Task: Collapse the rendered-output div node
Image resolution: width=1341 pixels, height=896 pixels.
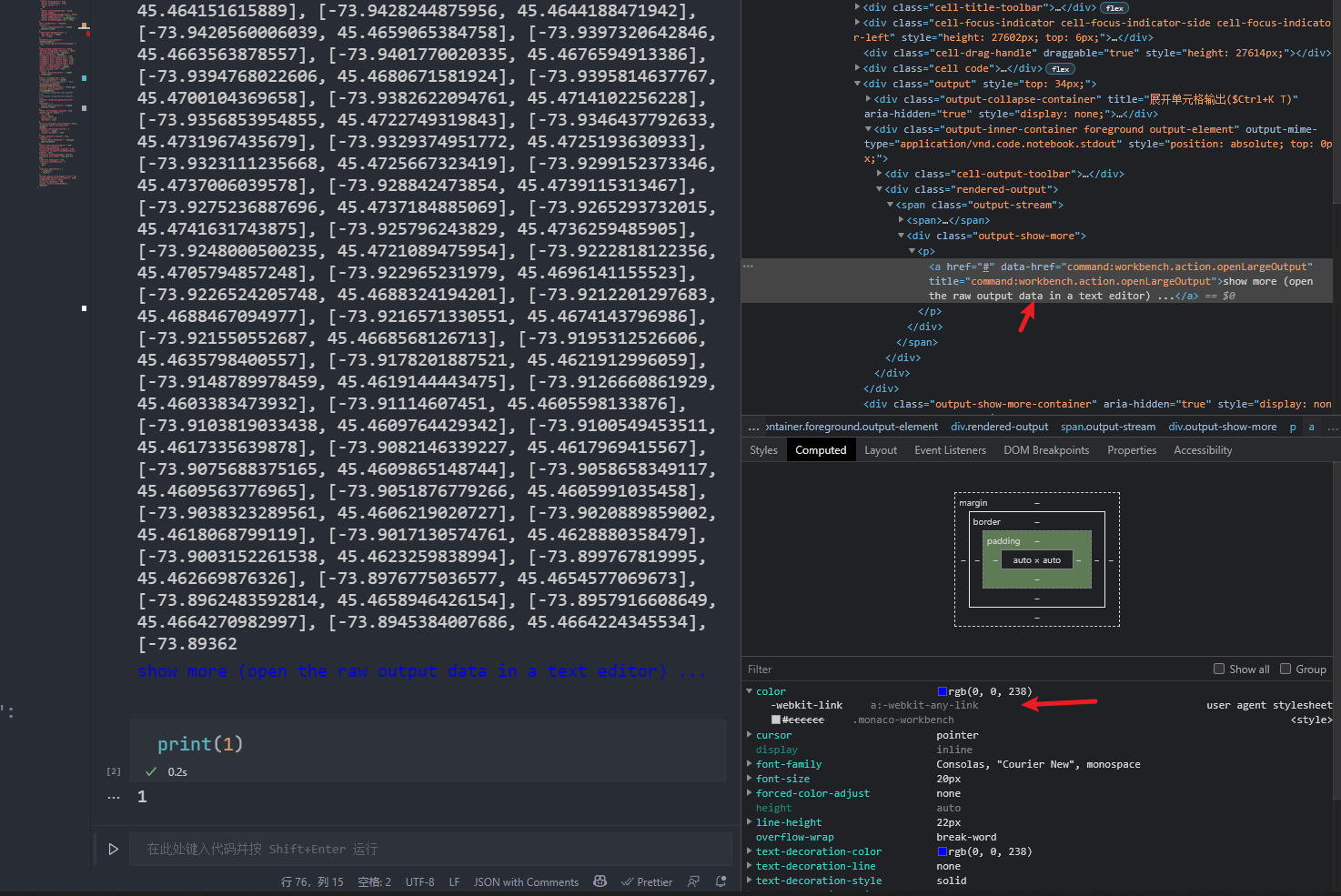Action: click(x=879, y=188)
